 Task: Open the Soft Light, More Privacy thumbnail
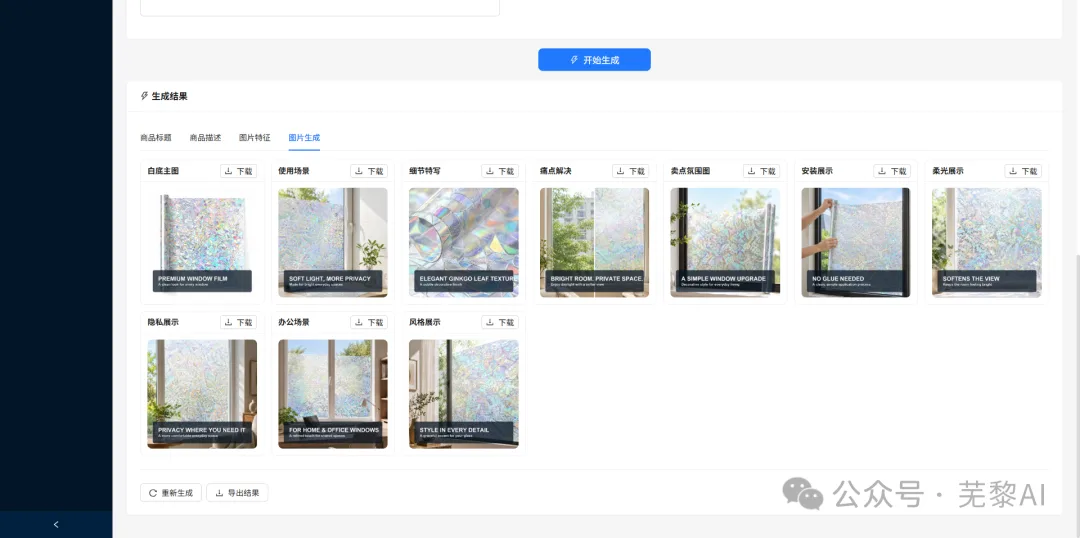pyautogui.click(x=333, y=242)
